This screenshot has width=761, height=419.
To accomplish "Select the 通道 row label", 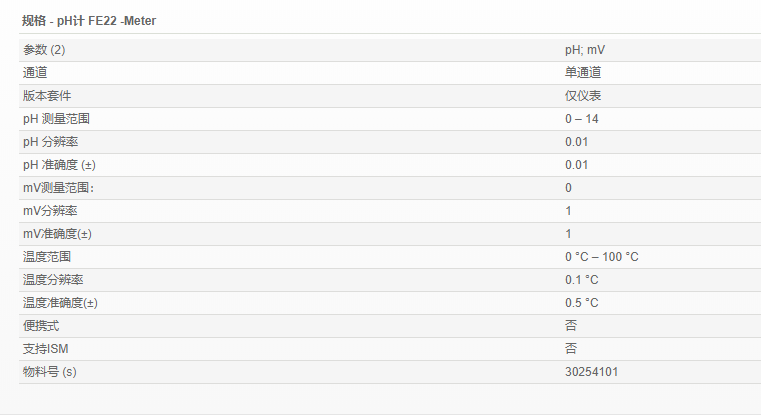I will (x=35, y=73).
